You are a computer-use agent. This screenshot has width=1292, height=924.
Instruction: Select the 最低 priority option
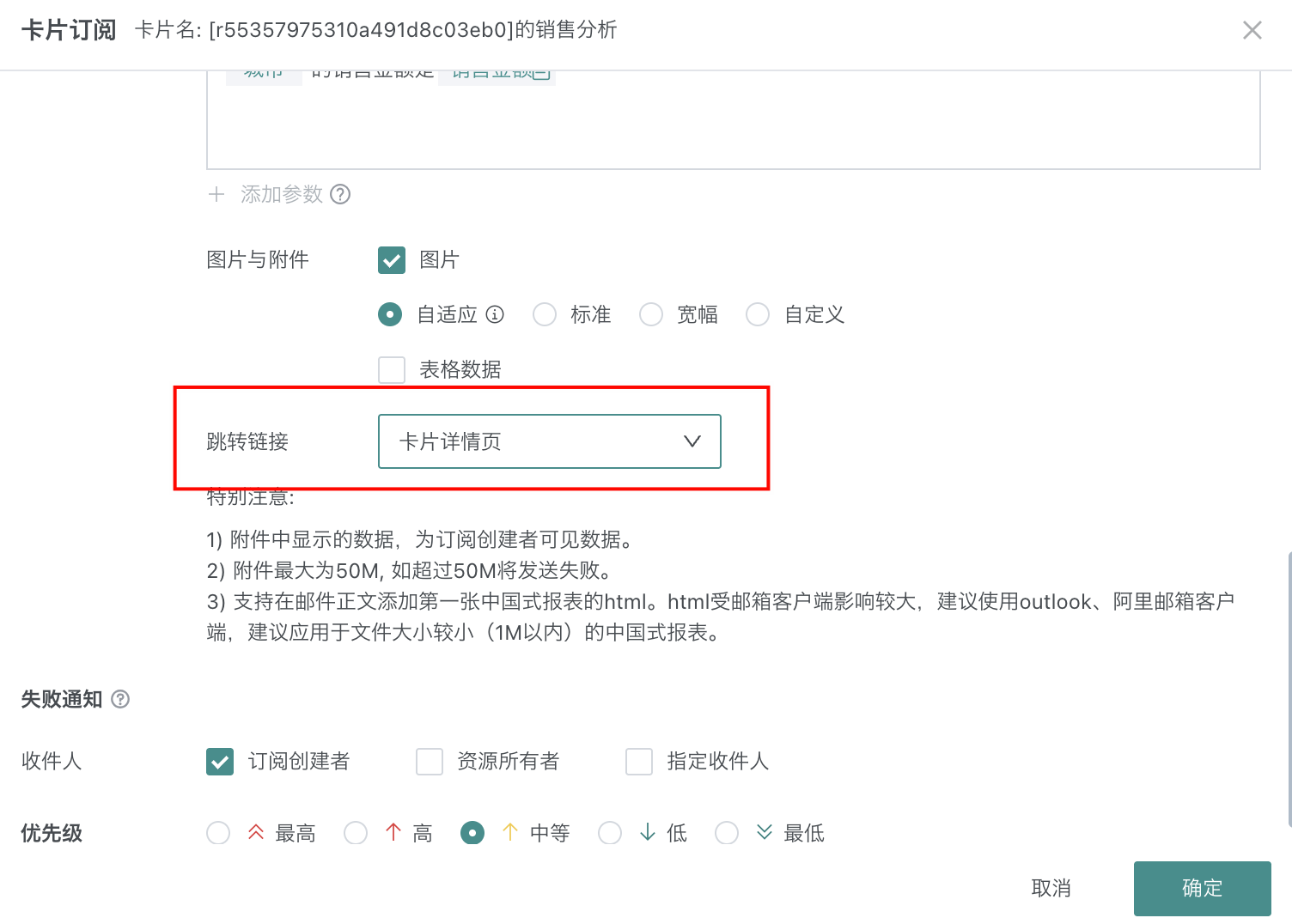pos(727,833)
